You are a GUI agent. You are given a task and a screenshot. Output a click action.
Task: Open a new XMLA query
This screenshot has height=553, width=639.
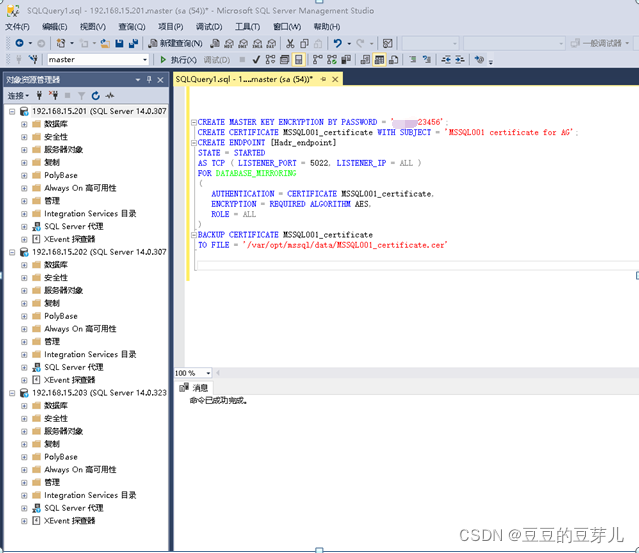257,43
